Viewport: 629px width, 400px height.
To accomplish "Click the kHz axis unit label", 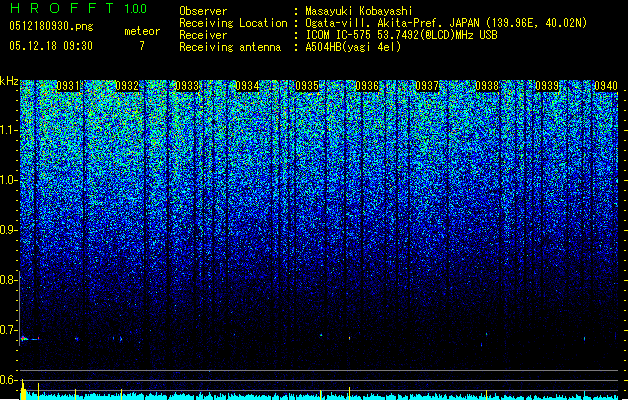I will coord(9,81).
